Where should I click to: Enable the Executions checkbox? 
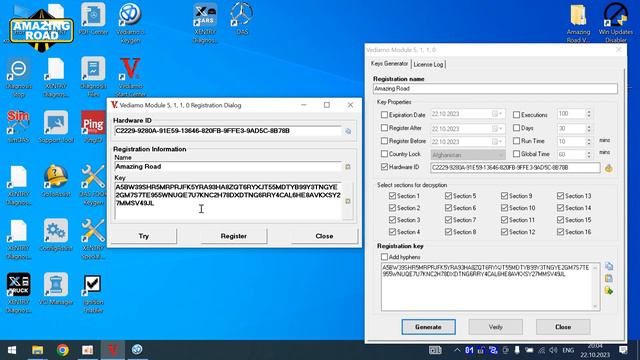(x=516, y=115)
